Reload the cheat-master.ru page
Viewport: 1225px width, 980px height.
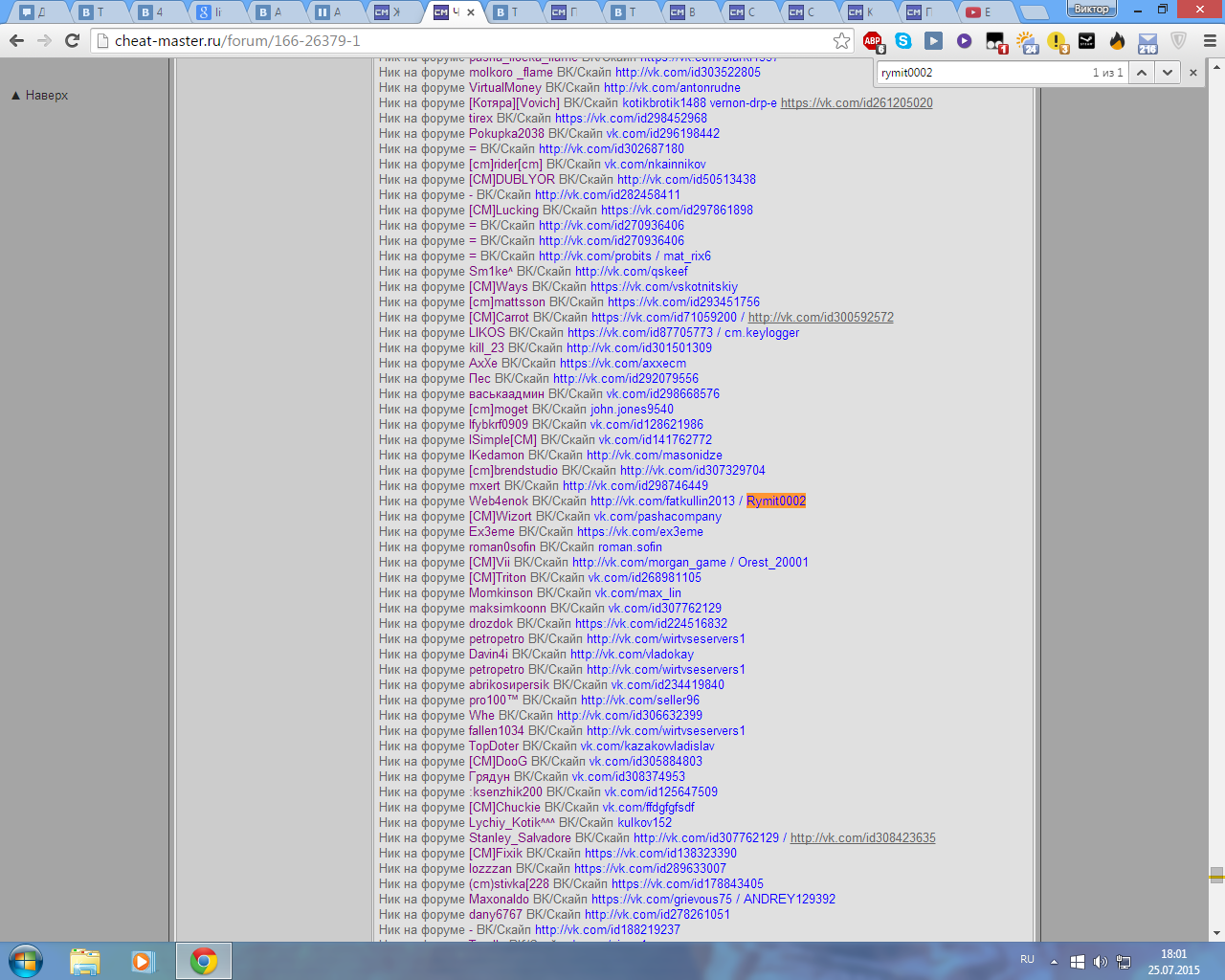72,41
